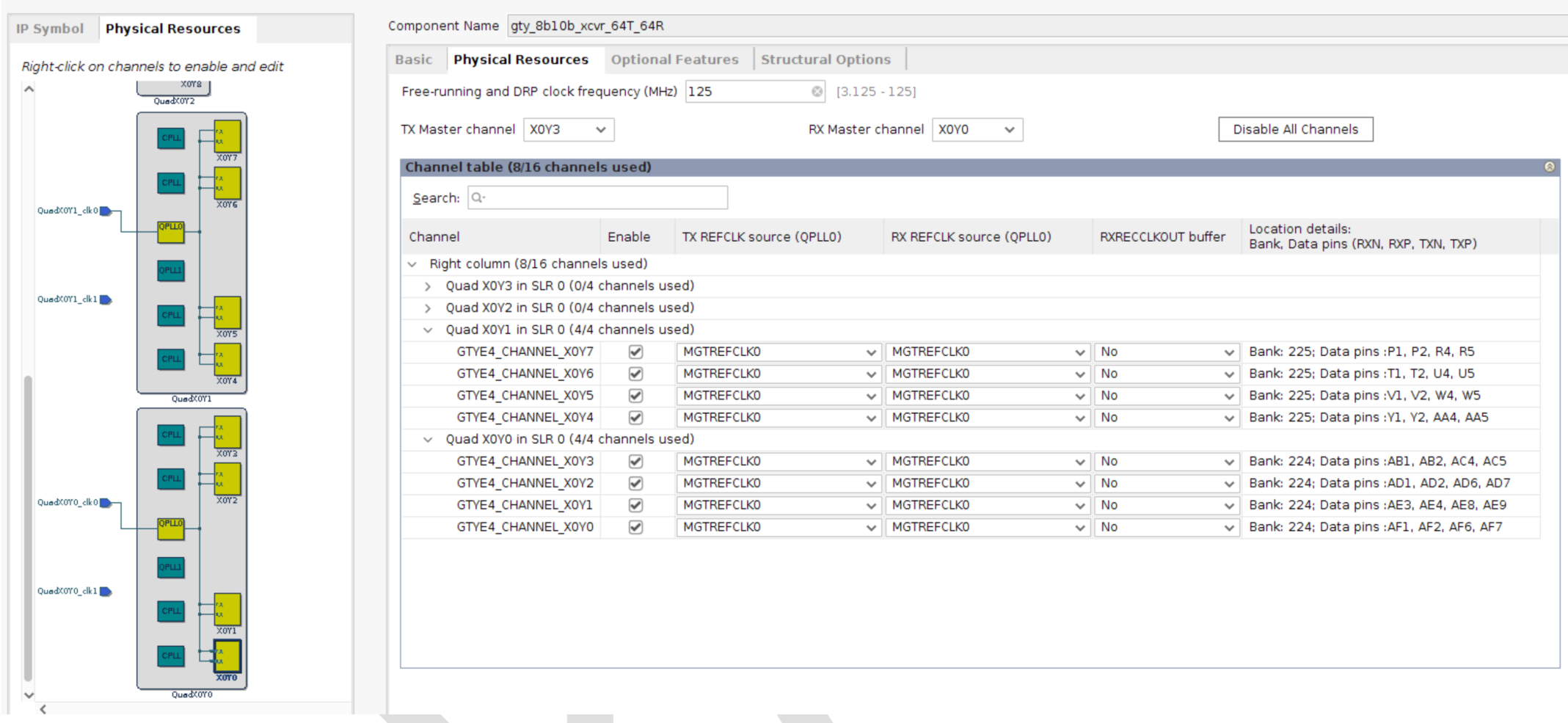Disable GTYE4_CHANNEL_X0Y0 enable checkbox
1568x723 pixels.
pos(636,528)
